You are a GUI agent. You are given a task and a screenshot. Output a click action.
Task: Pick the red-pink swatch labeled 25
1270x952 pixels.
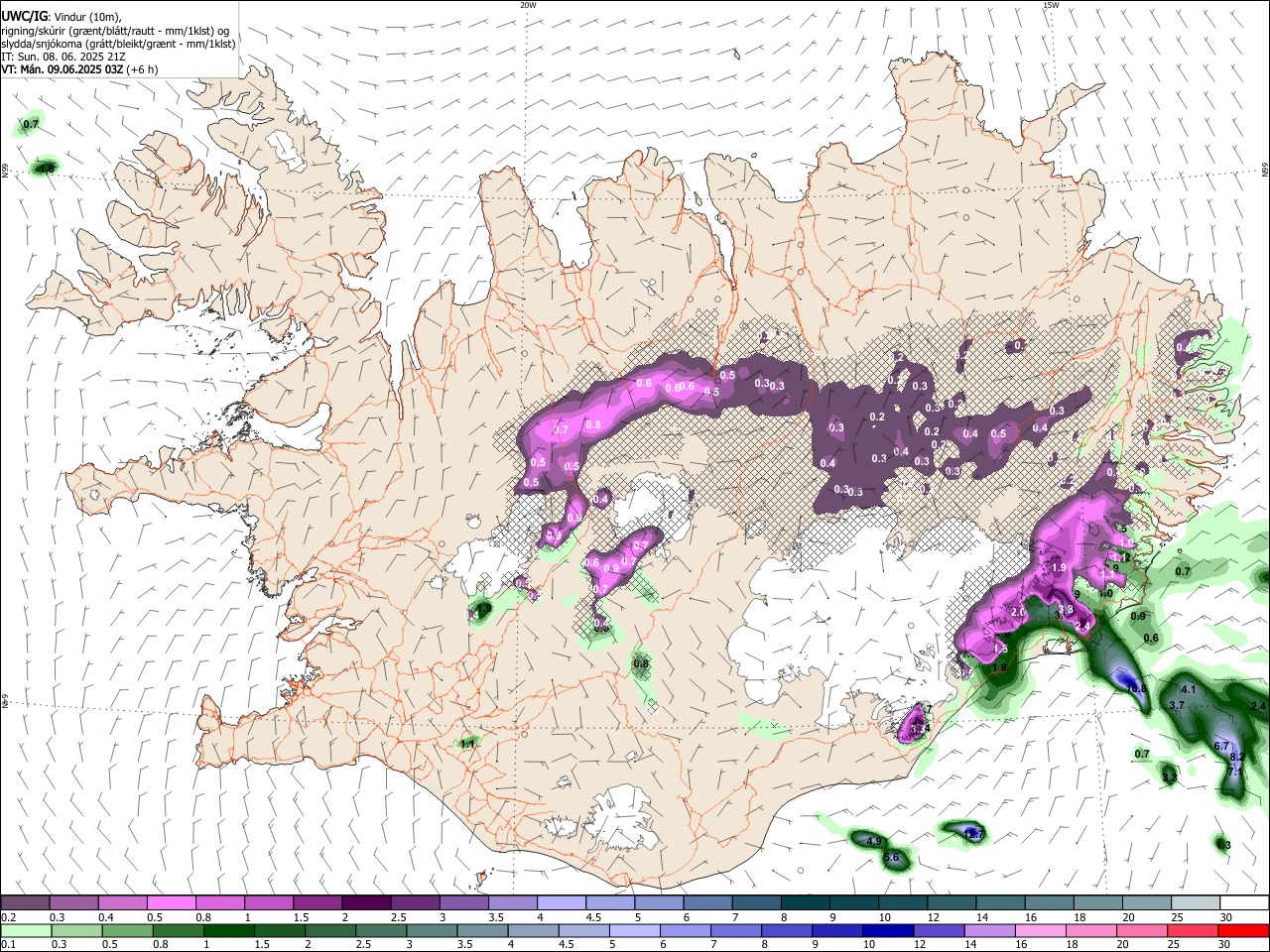[1192, 930]
